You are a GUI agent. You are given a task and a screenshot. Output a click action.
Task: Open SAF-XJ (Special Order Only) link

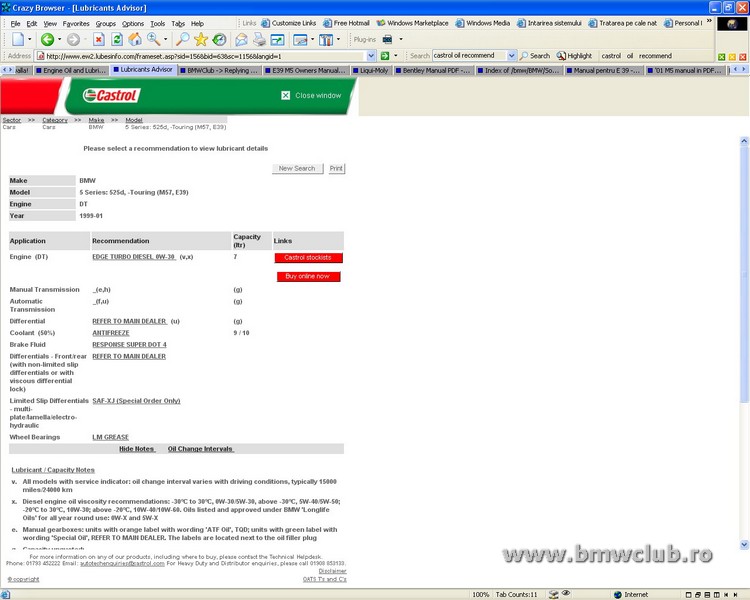pos(136,401)
